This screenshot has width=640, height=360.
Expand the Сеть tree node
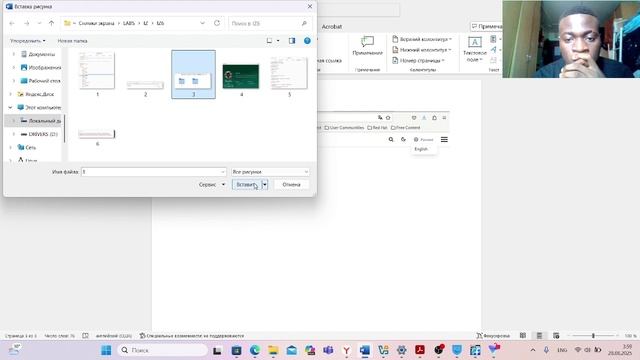[10, 147]
